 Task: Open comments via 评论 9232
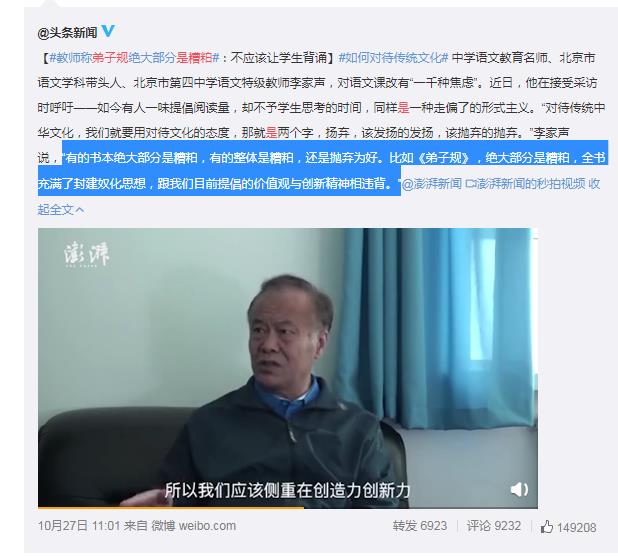493,525
